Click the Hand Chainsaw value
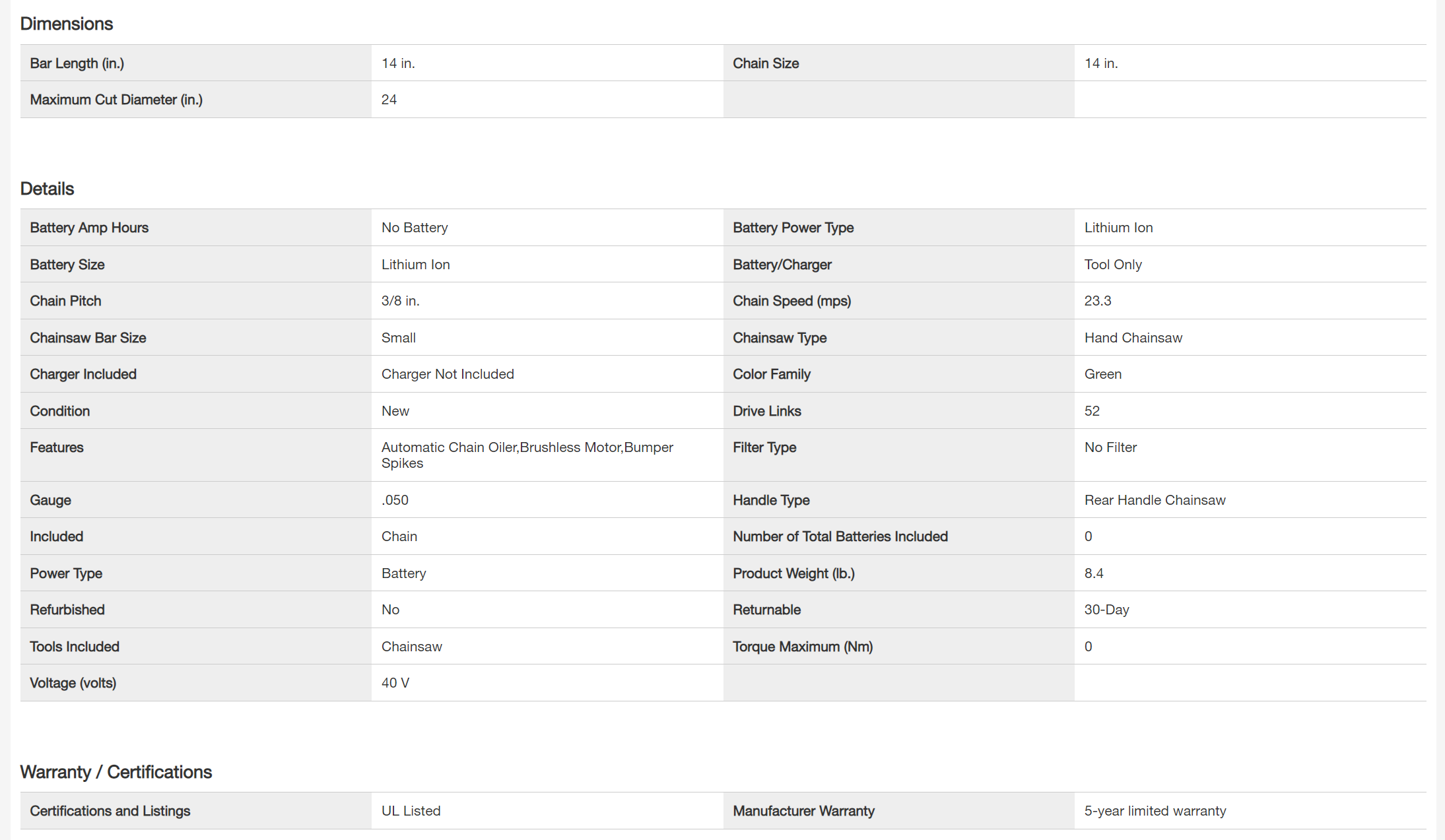The height and width of the screenshot is (840, 1445). pyautogui.click(x=1133, y=338)
